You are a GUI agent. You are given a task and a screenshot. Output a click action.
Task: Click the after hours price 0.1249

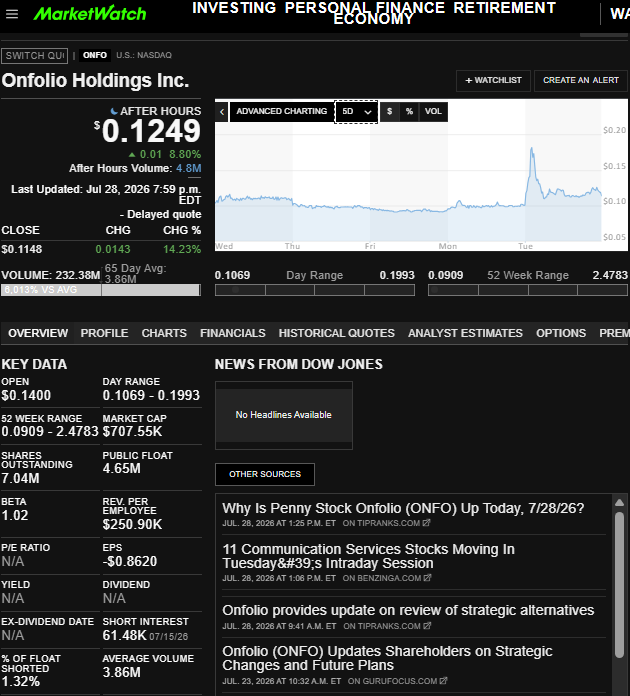tap(151, 131)
